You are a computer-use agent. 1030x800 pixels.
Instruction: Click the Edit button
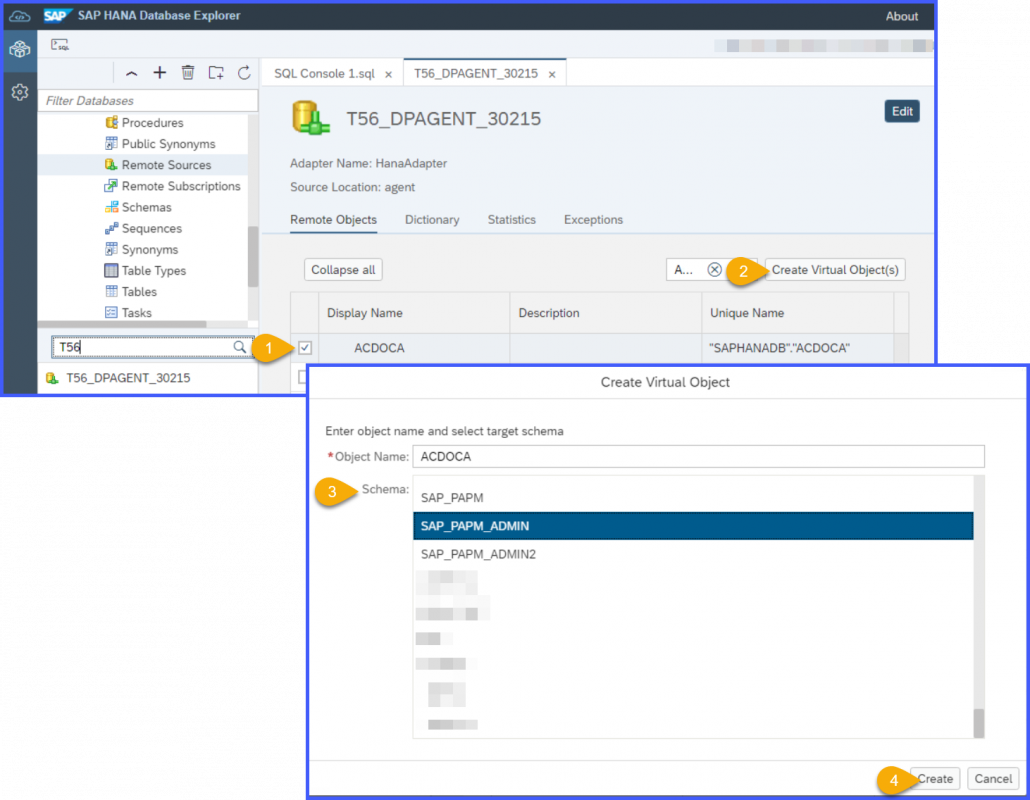[901, 112]
